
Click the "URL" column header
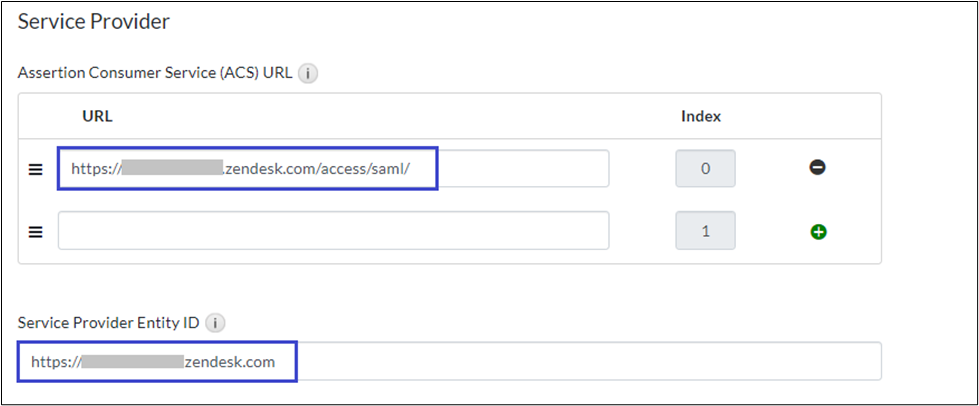point(97,116)
